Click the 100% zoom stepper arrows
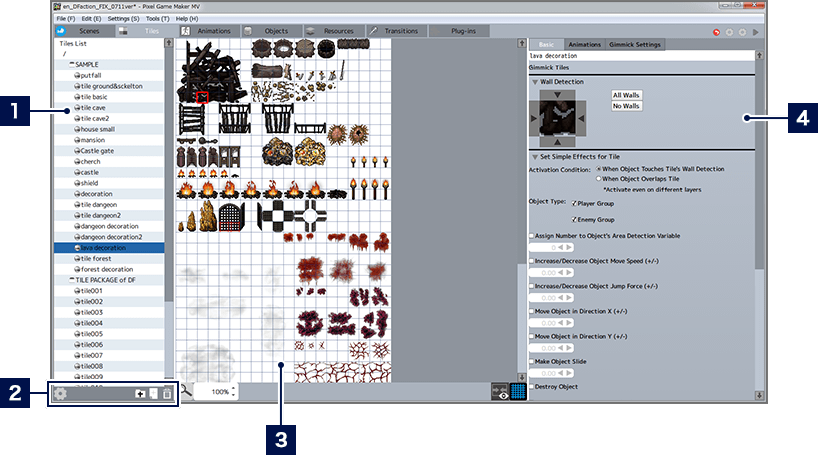818x455 pixels. 233,391
